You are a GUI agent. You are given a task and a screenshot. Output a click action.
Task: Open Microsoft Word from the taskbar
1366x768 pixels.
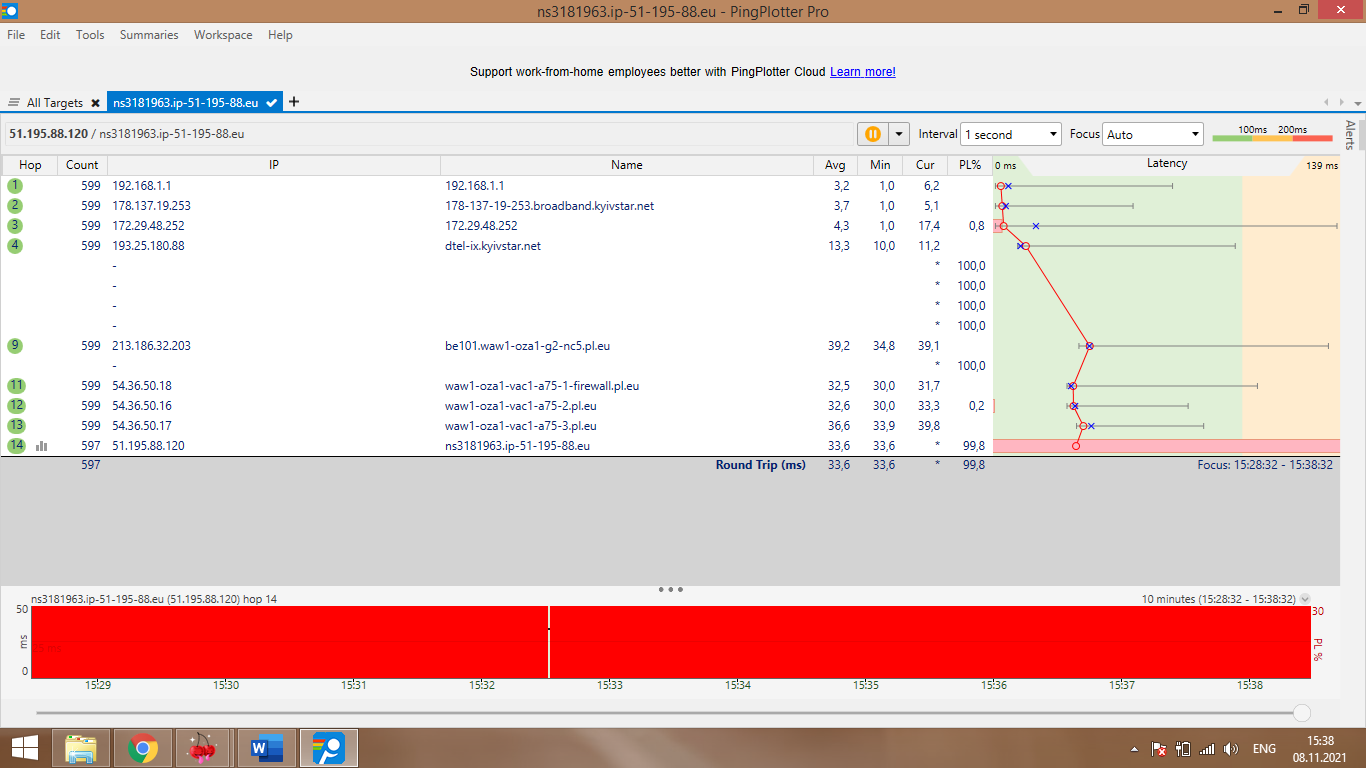tap(267, 748)
